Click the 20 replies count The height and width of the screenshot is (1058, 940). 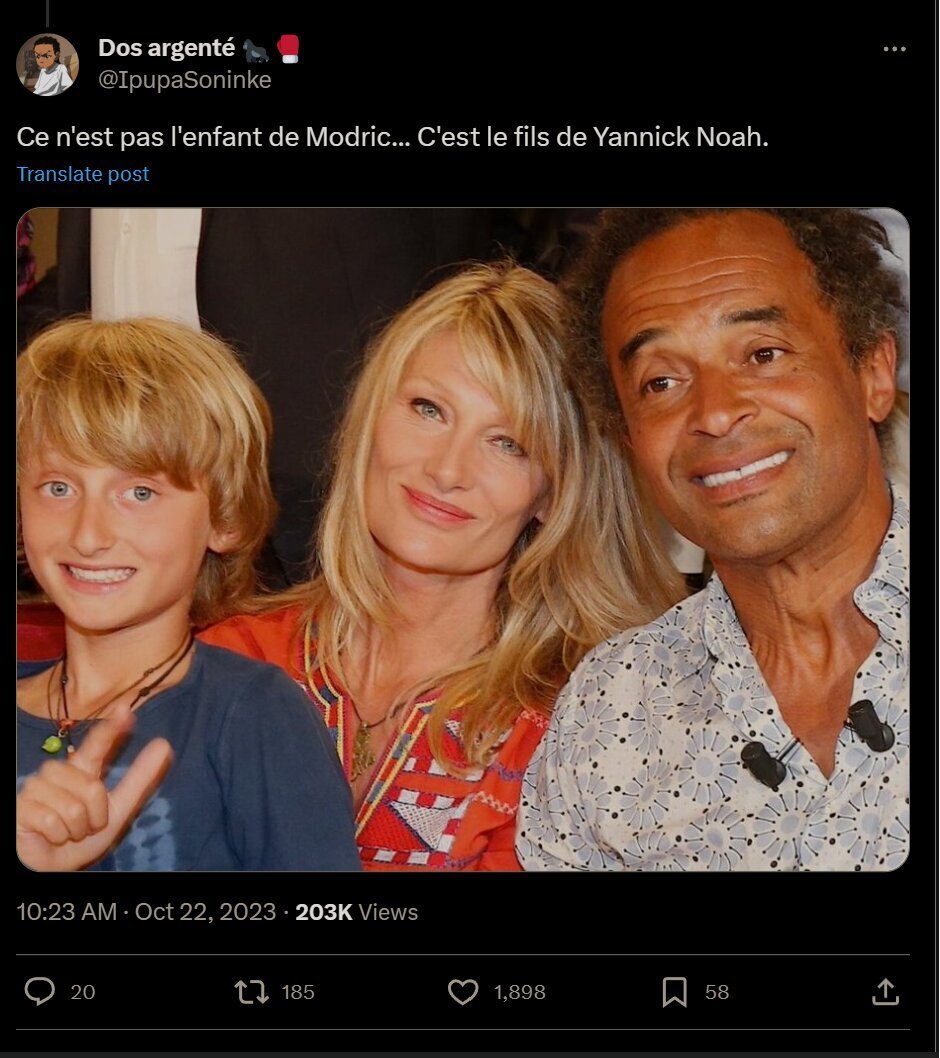[83, 992]
